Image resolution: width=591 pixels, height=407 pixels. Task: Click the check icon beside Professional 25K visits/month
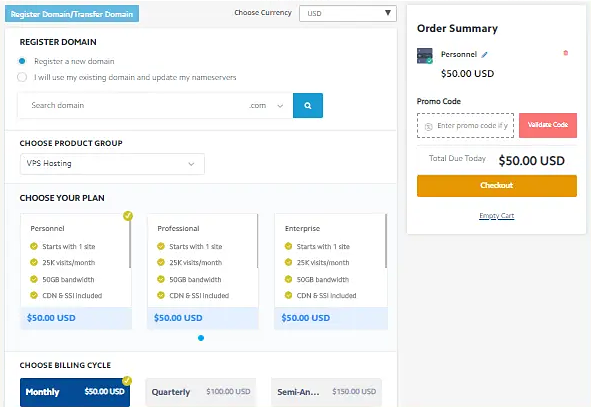[x=161, y=262]
